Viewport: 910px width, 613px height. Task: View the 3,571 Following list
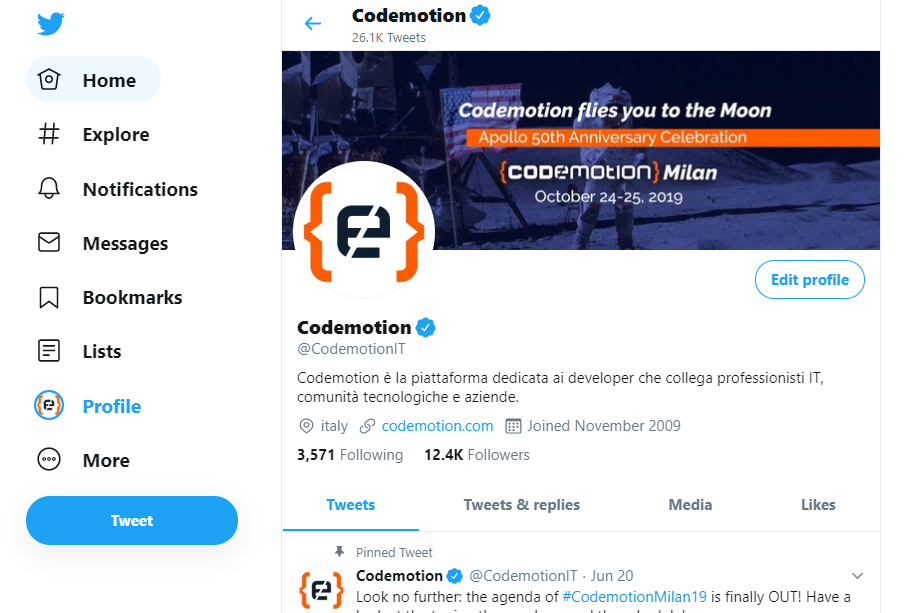click(350, 455)
